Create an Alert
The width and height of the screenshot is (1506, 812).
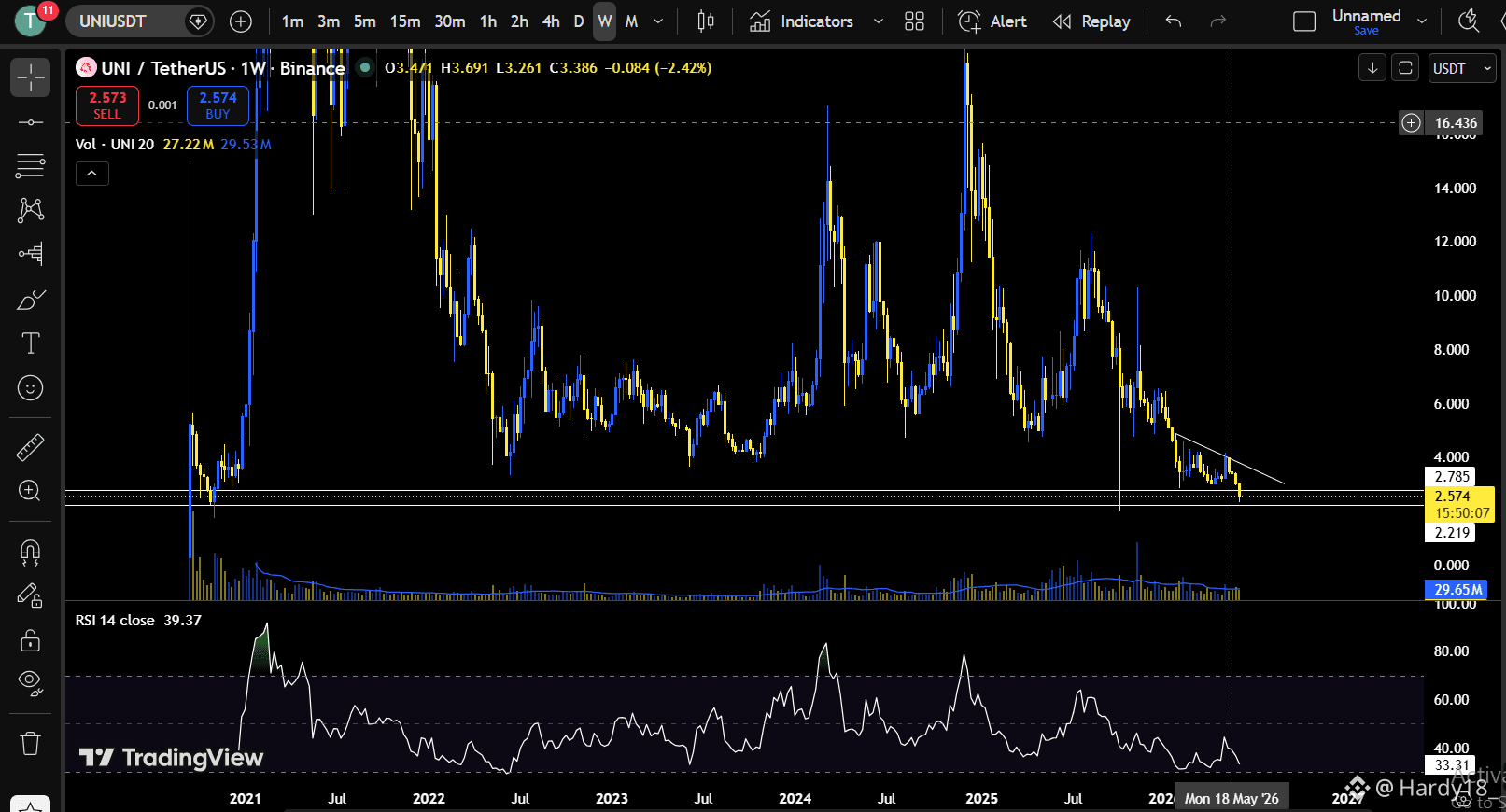pos(992,21)
